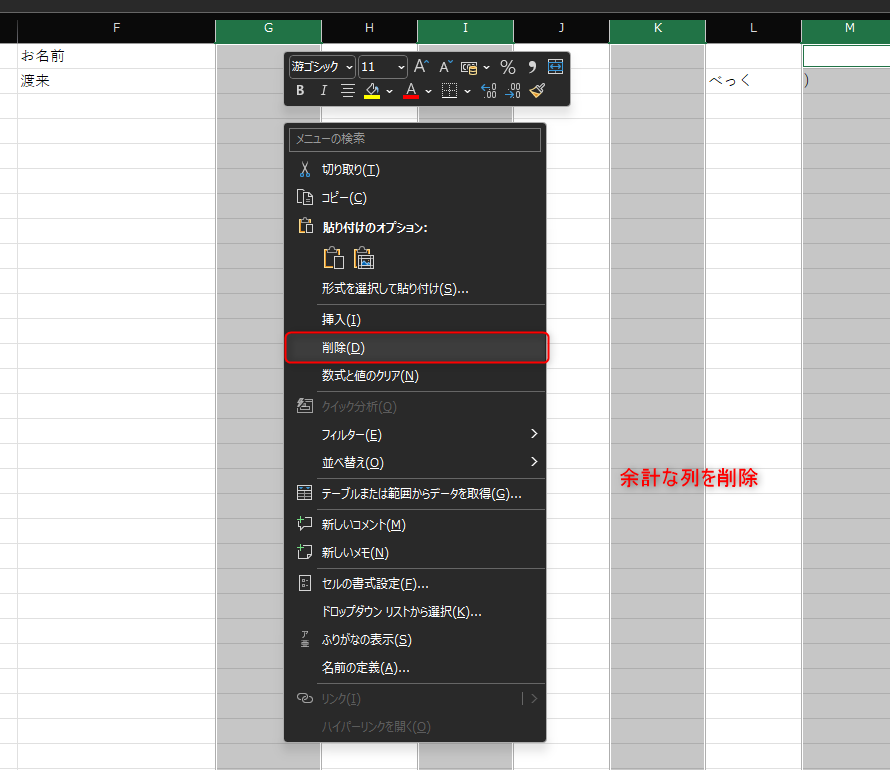890x770 pixels.
Task: Apply the red font color button
Action: [411, 91]
